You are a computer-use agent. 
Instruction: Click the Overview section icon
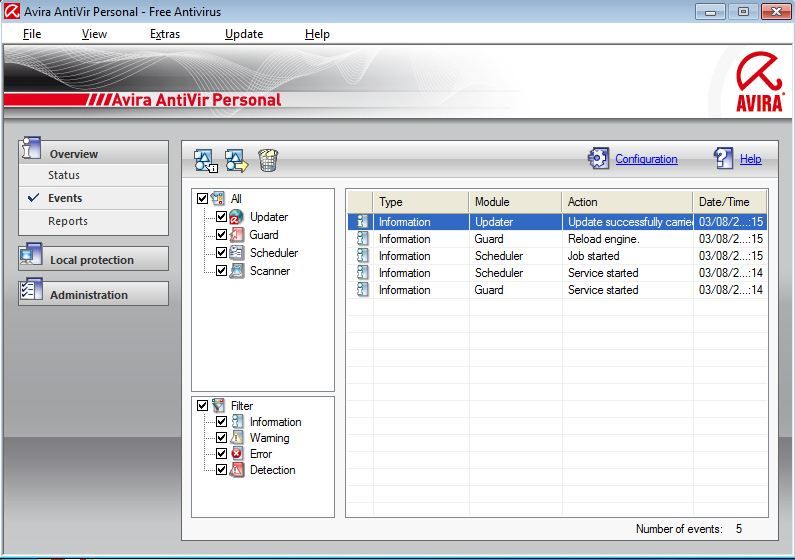[x=31, y=148]
